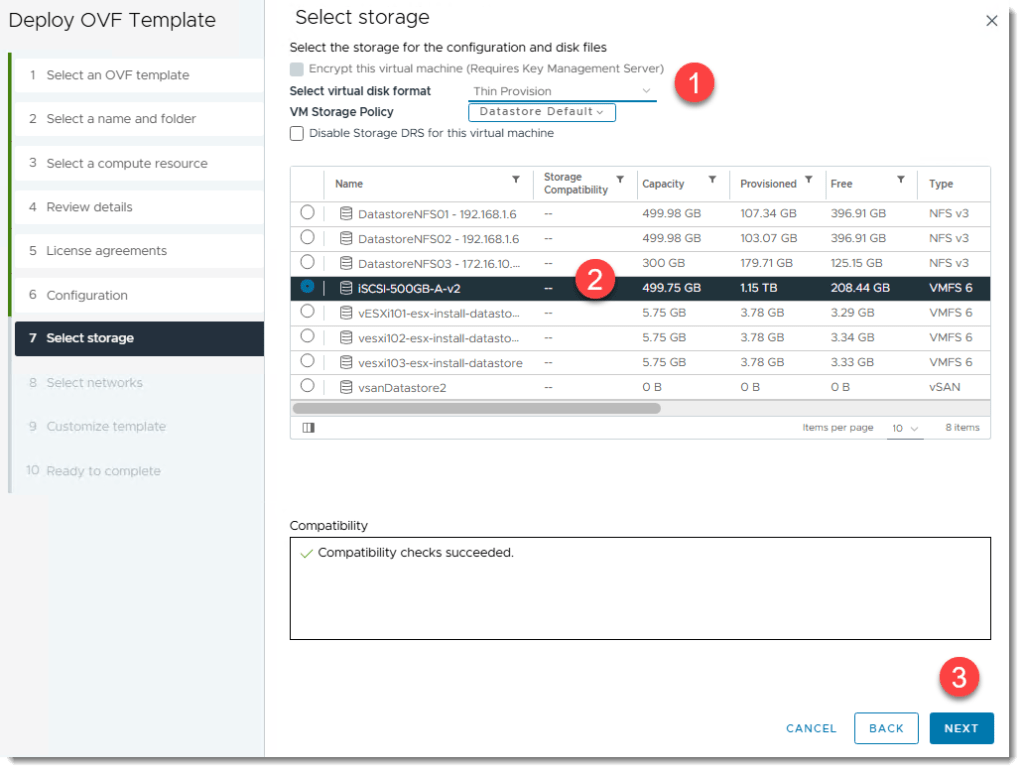Open the items per page dropdown
Image resolution: width=1024 pixels, height=772 pixels.
point(905,428)
